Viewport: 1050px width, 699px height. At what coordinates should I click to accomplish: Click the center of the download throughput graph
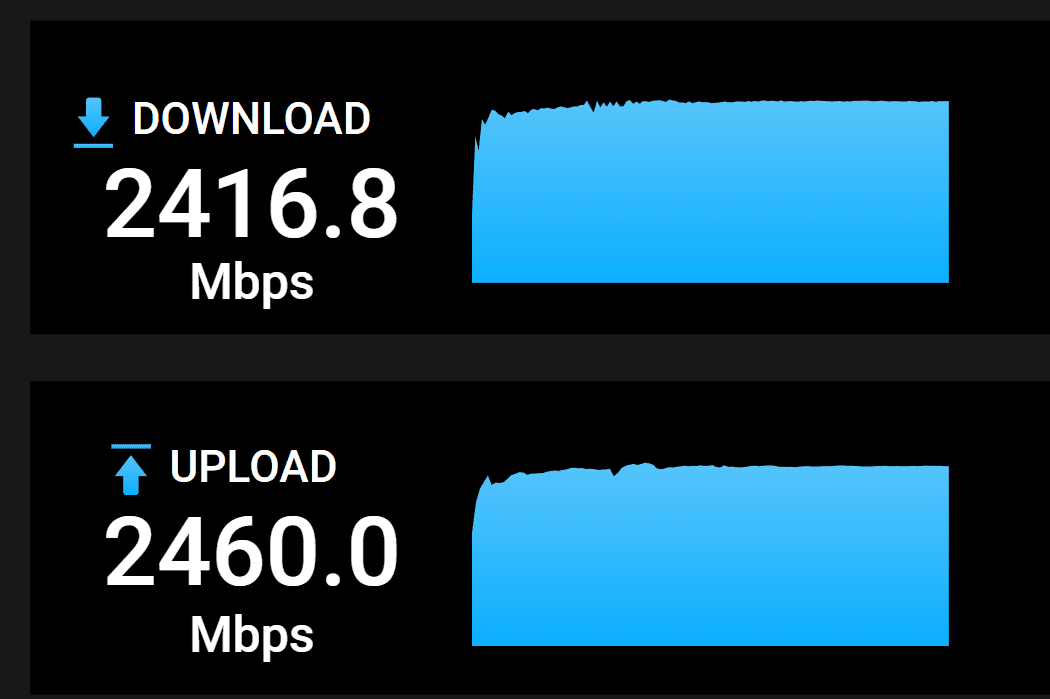pos(710,191)
